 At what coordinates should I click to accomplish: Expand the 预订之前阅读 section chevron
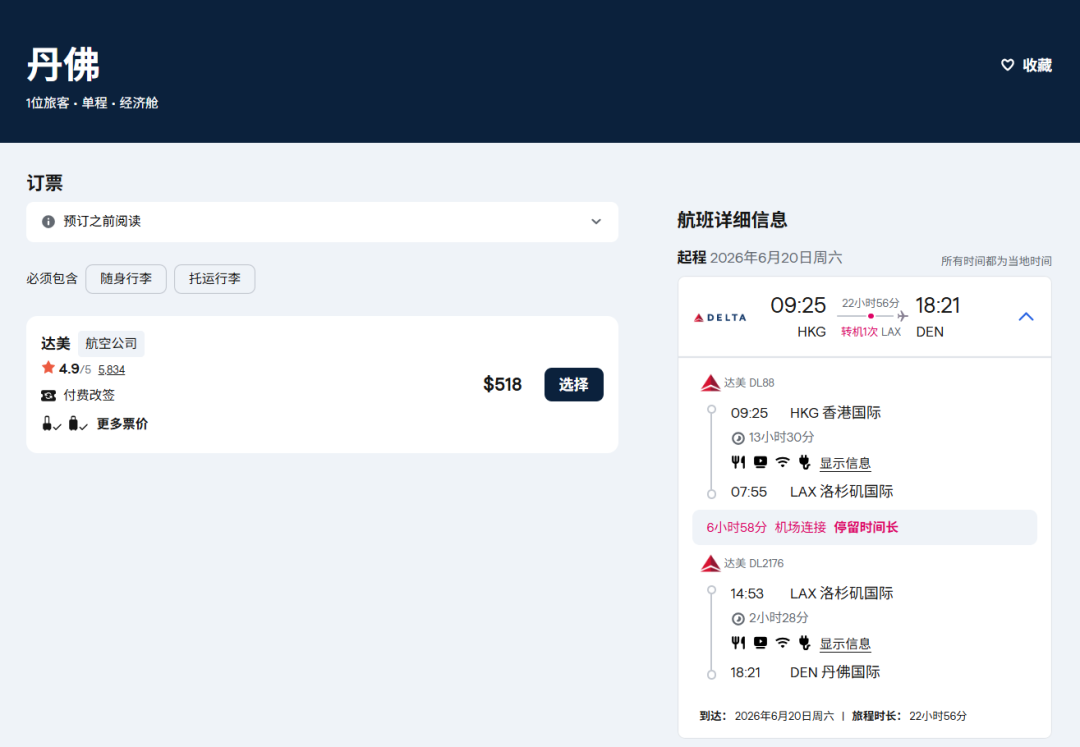[x=596, y=222]
